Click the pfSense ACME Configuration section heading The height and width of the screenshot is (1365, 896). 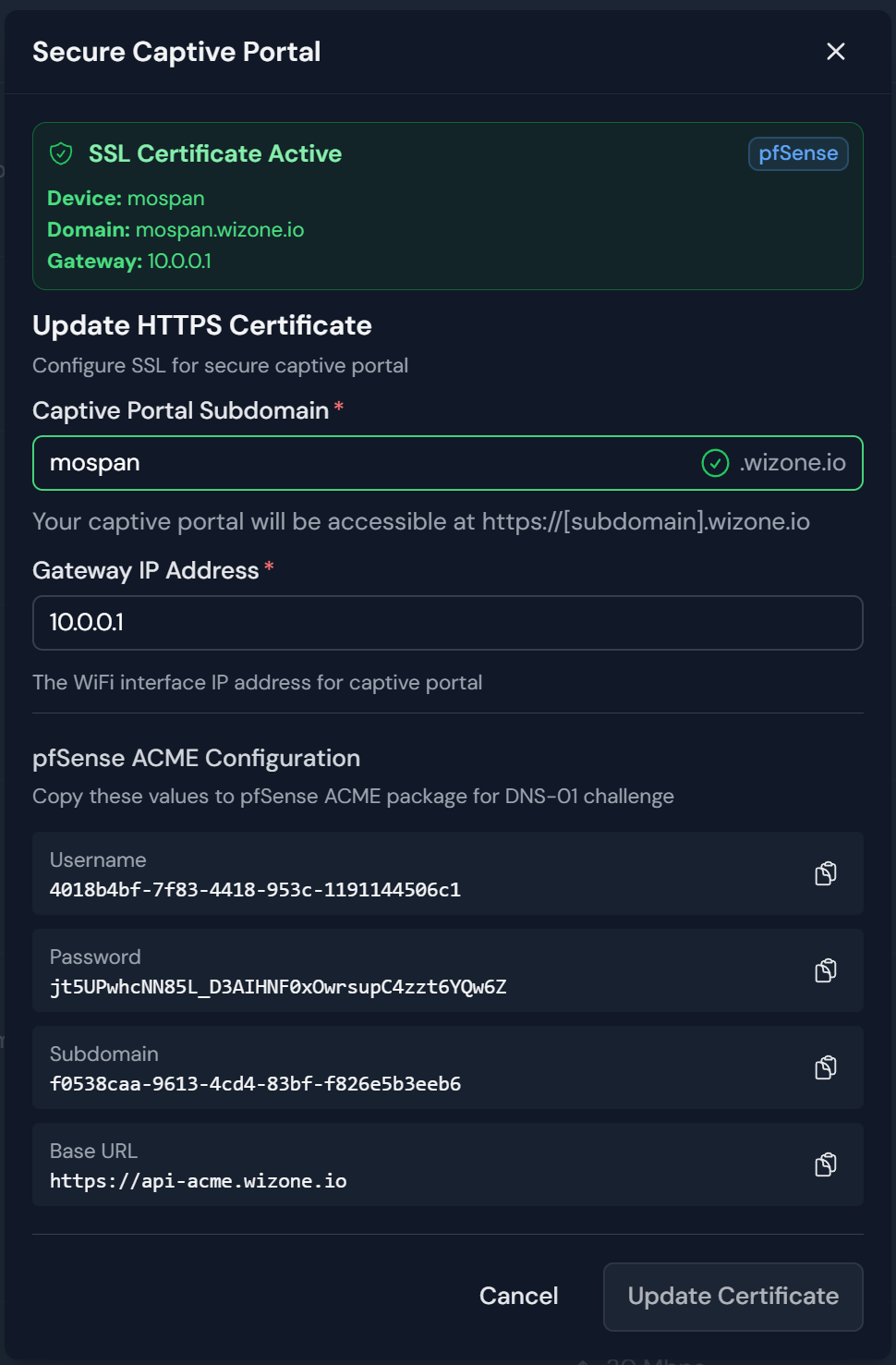pyautogui.click(x=197, y=758)
